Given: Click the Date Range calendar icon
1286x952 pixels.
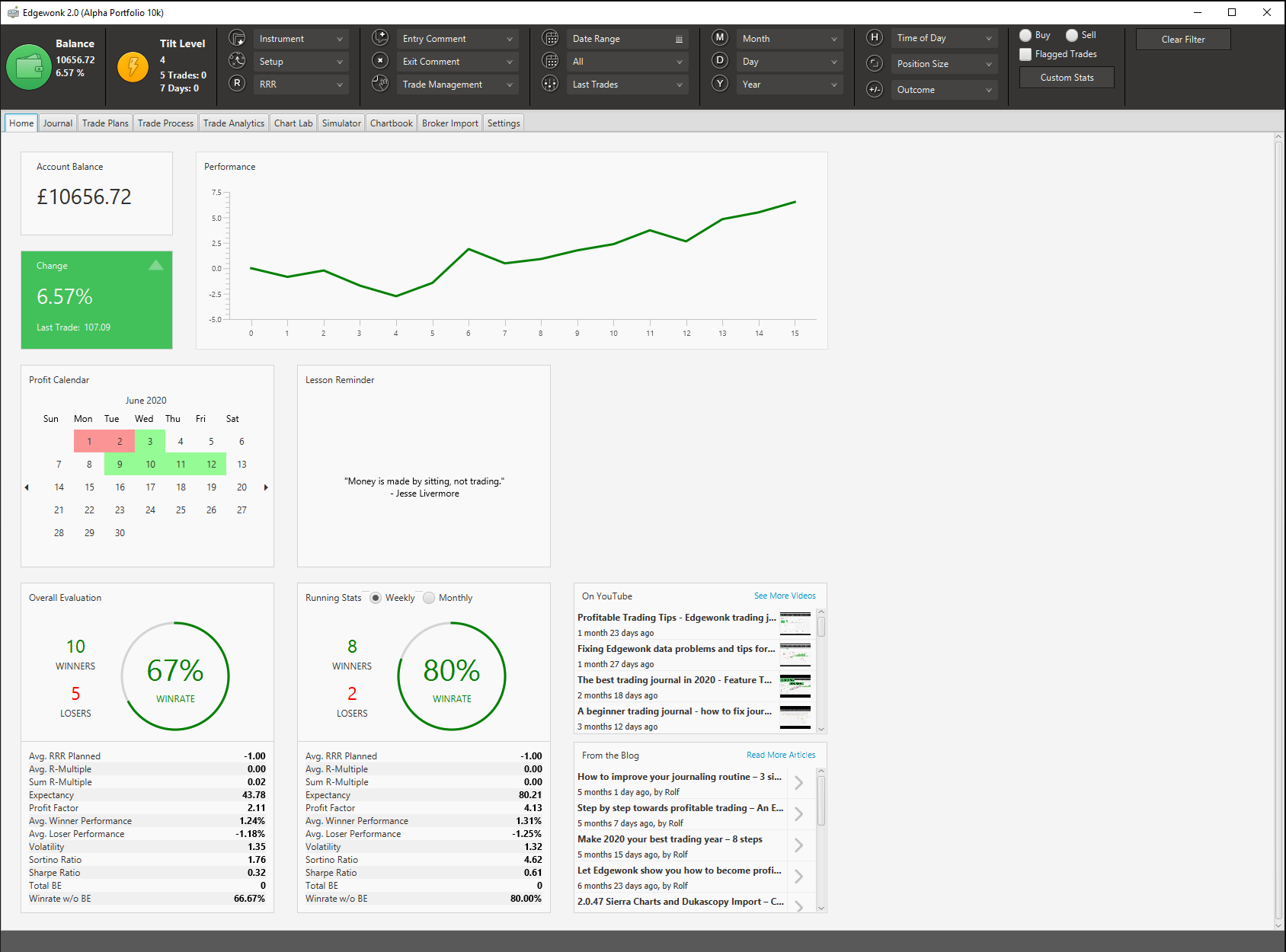Looking at the screenshot, I should coord(550,38).
